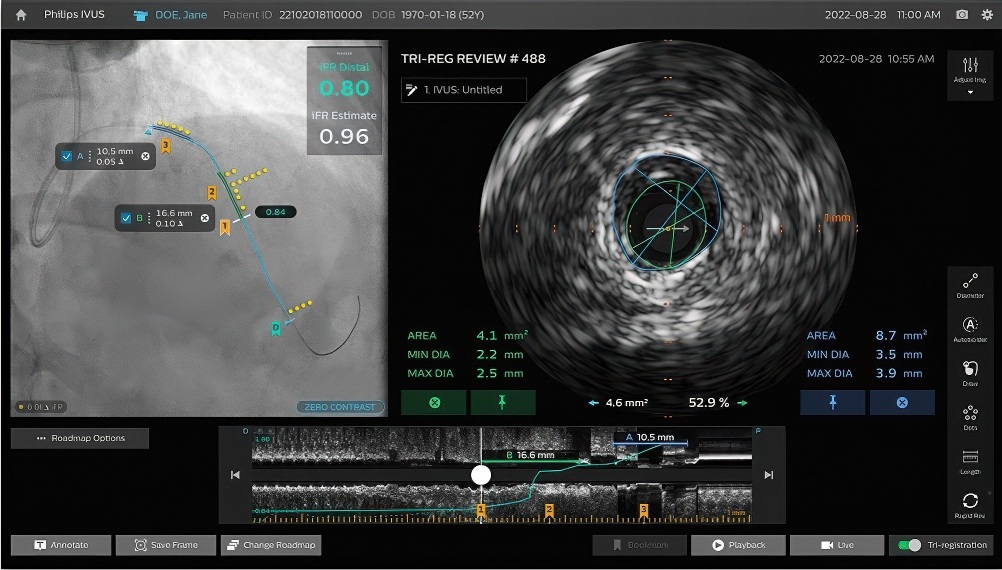1002x570 pixels.
Task: Click patient name DOE, Jane
Action: point(181,15)
